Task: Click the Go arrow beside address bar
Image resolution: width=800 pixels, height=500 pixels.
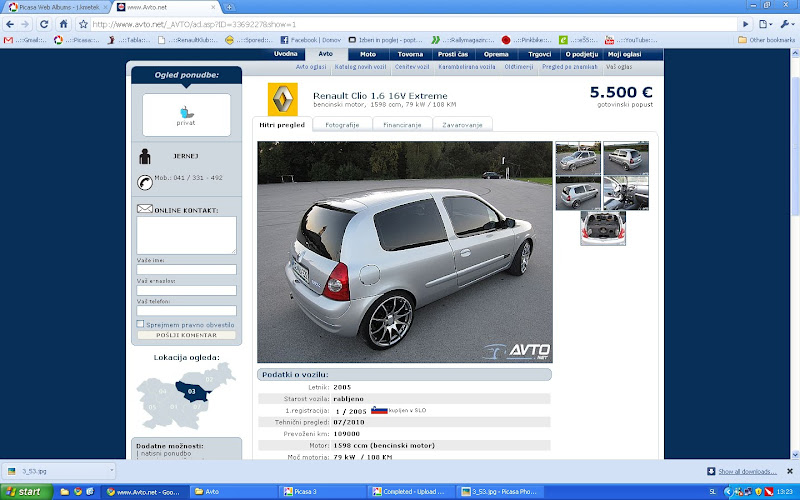Action: tap(745, 24)
